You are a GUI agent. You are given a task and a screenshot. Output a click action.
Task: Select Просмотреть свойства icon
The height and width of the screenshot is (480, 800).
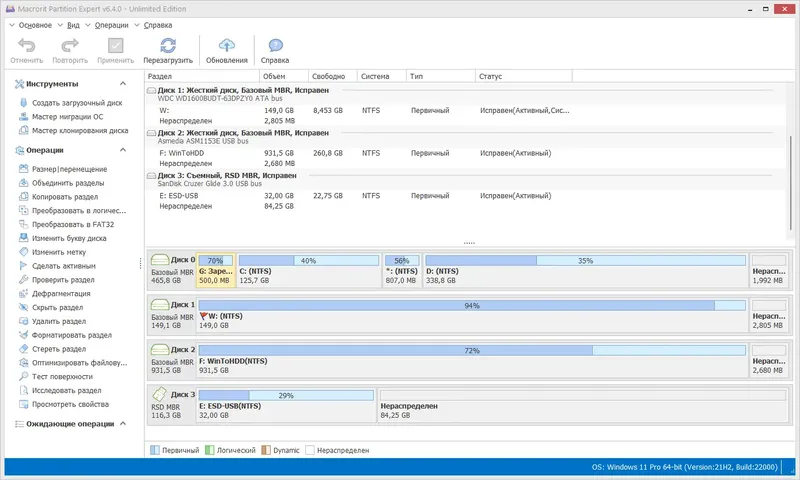point(23,404)
